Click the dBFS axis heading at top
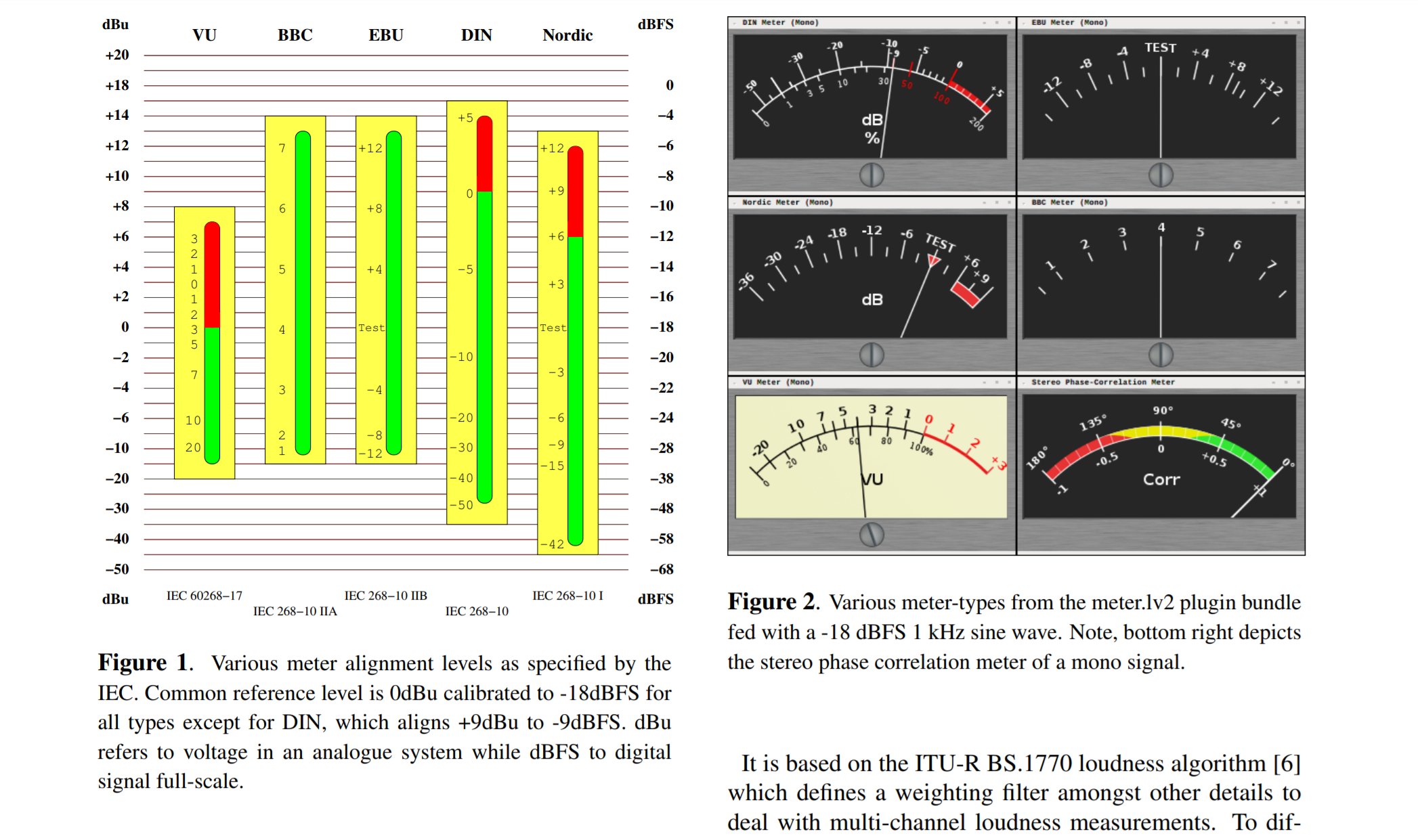The height and width of the screenshot is (840, 1418). (x=656, y=24)
